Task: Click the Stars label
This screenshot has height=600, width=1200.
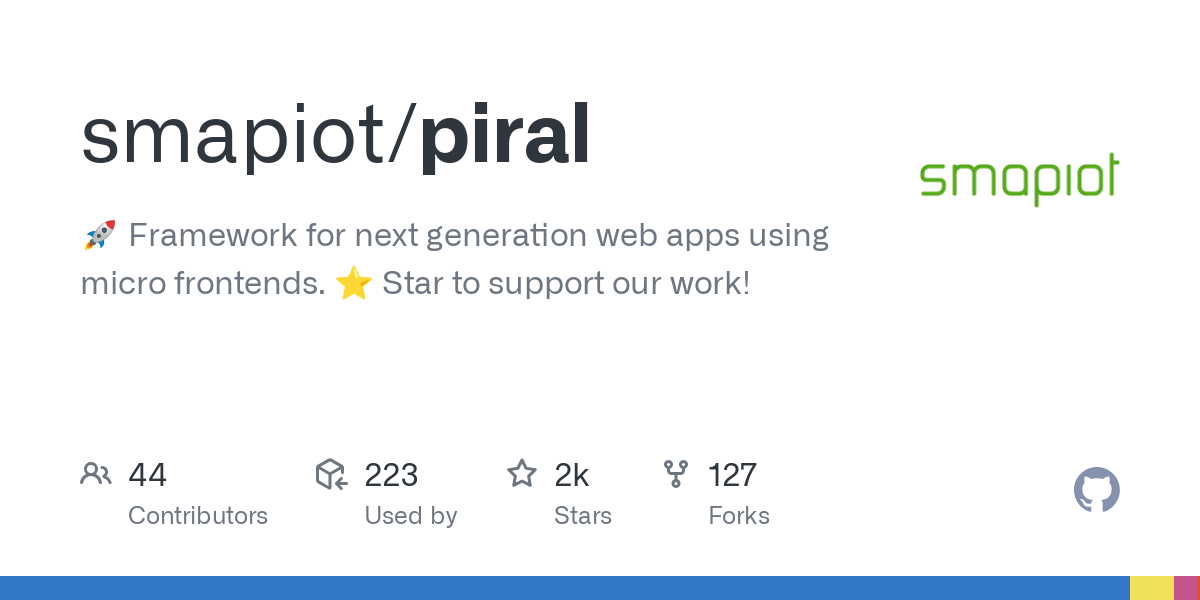Action: tap(583, 516)
